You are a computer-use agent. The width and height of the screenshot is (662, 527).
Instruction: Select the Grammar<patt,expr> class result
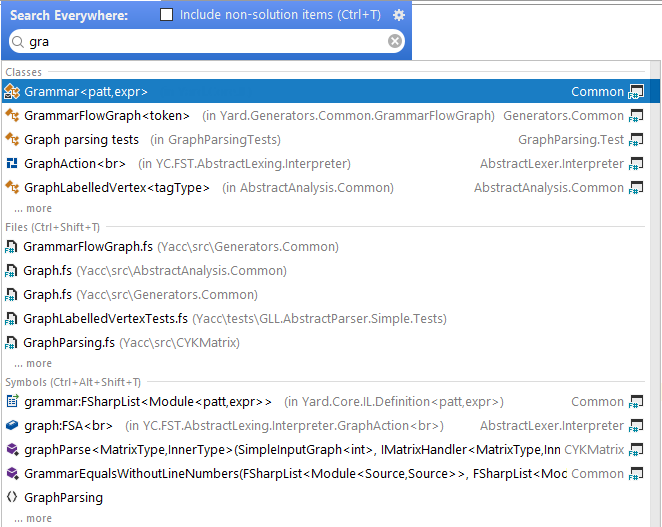(86, 92)
